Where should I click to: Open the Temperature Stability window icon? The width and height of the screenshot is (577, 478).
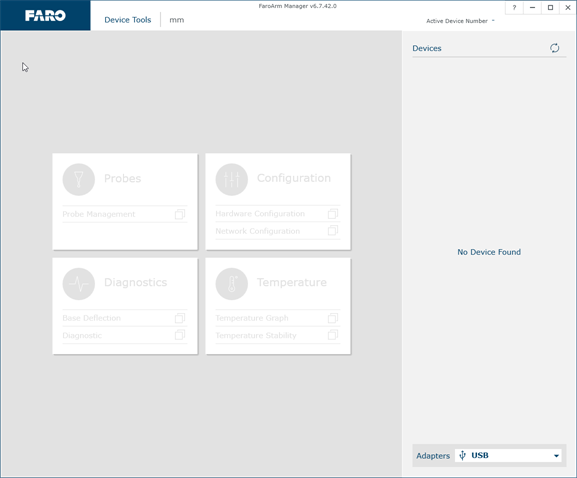coord(333,335)
